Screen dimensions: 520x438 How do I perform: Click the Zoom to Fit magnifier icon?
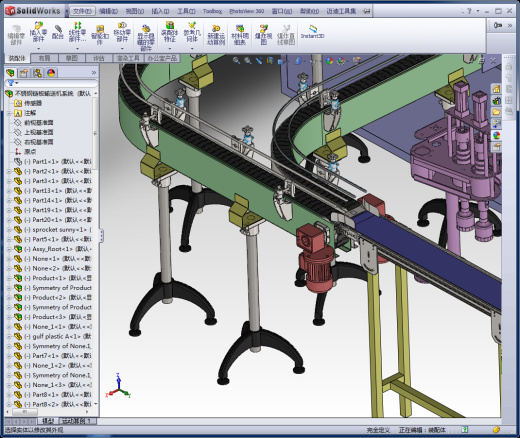(236, 60)
